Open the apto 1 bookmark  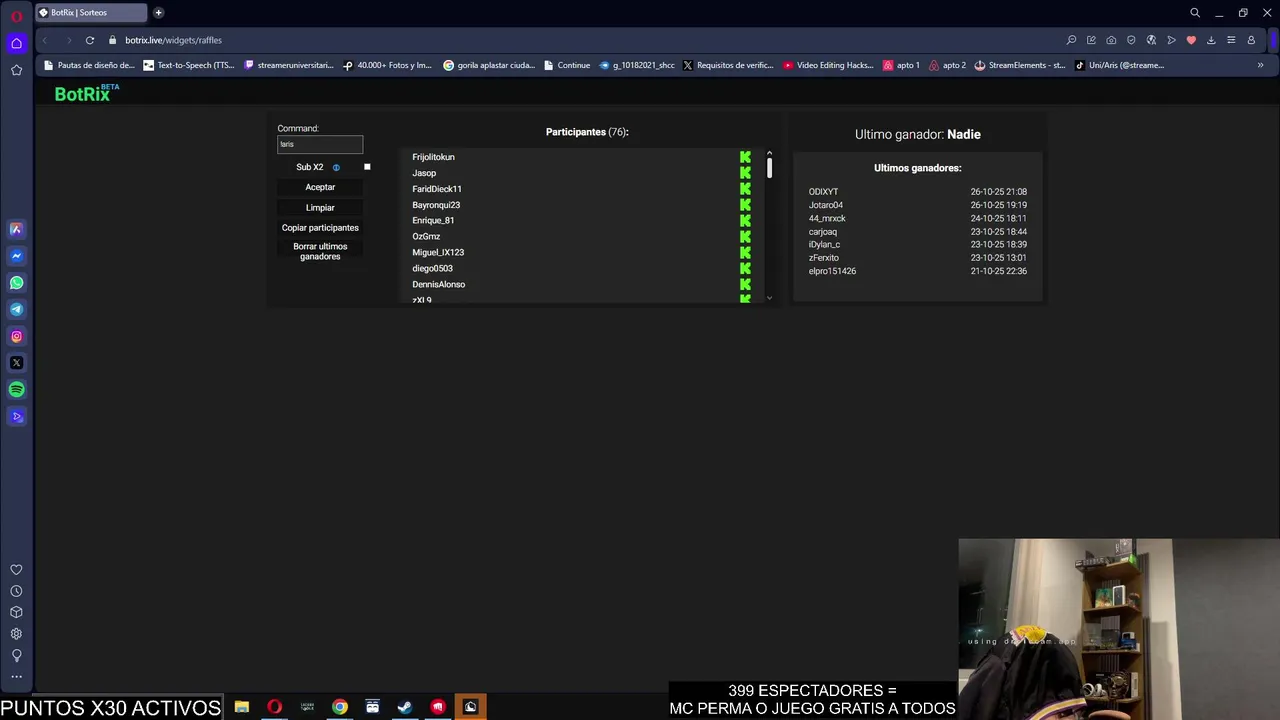click(x=901, y=65)
